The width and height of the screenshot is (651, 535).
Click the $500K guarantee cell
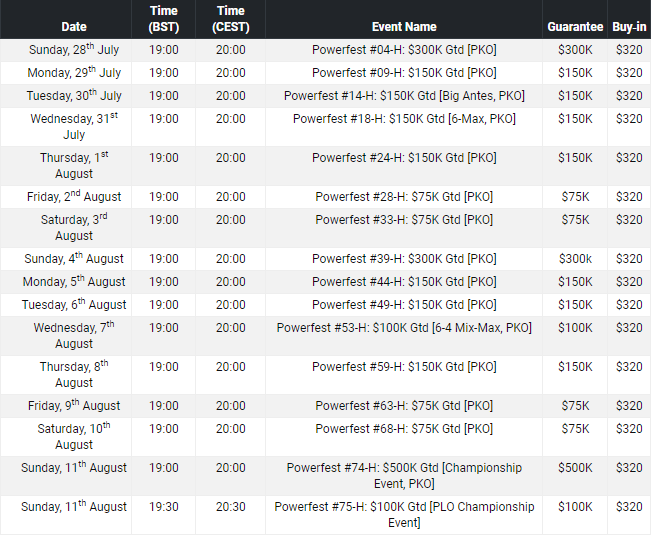[575, 468]
